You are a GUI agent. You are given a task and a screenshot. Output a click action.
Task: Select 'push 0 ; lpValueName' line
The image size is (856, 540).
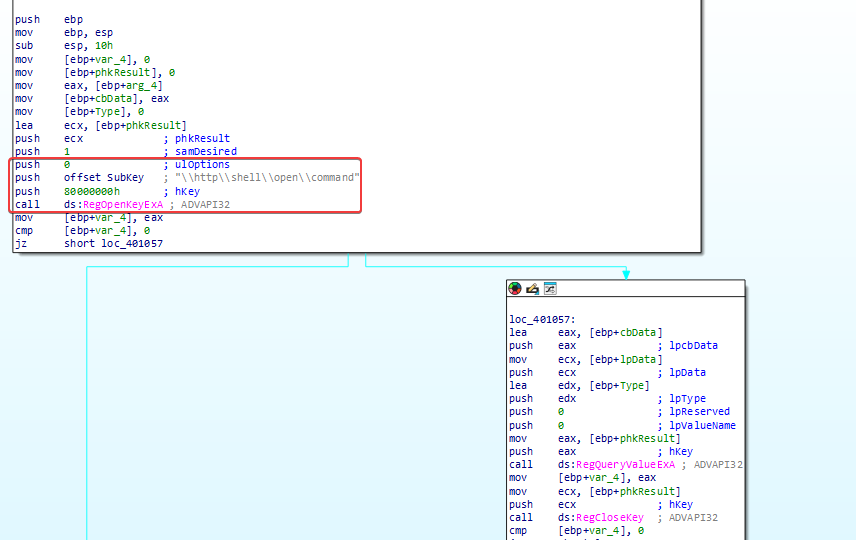tap(622, 425)
